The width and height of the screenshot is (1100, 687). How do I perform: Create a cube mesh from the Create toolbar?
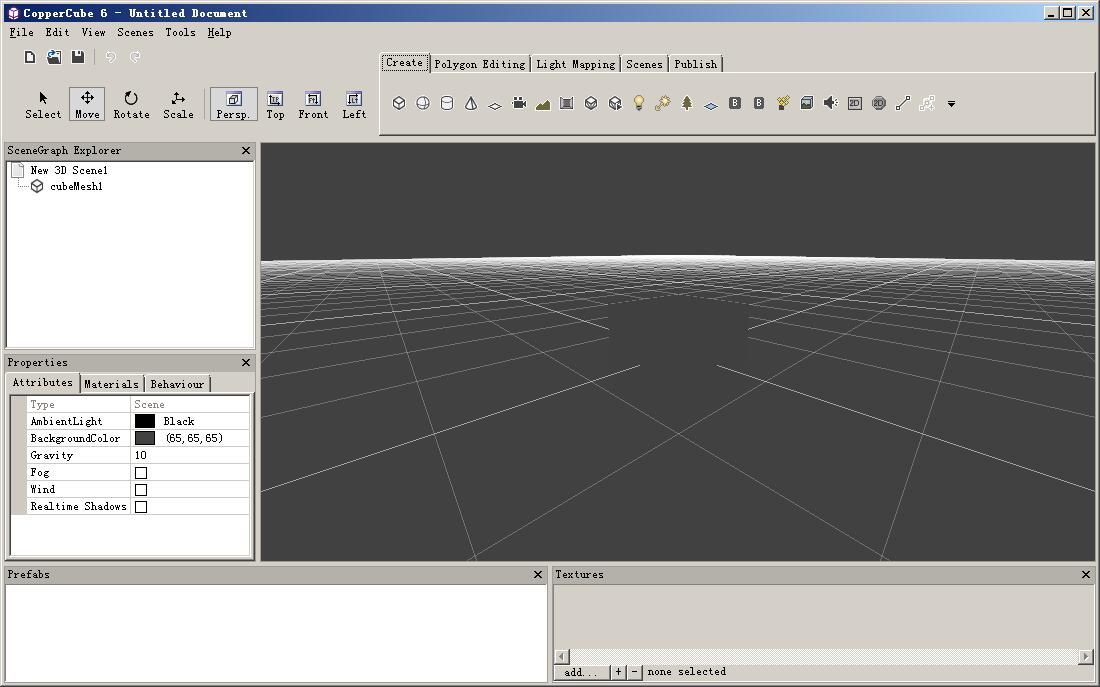point(399,103)
